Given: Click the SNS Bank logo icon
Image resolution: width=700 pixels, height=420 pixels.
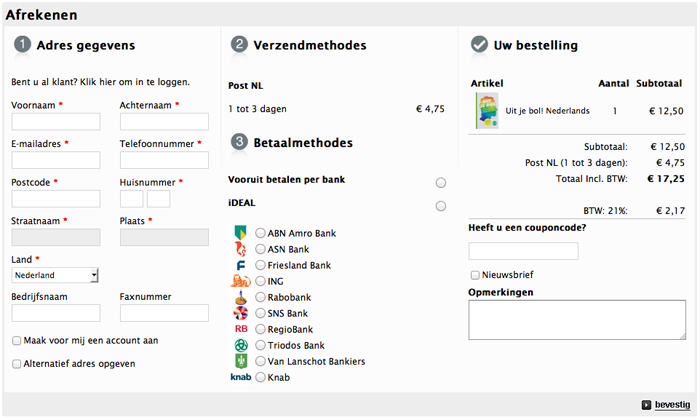Looking at the screenshot, I should pyautogui.click(x=240, y=313).
